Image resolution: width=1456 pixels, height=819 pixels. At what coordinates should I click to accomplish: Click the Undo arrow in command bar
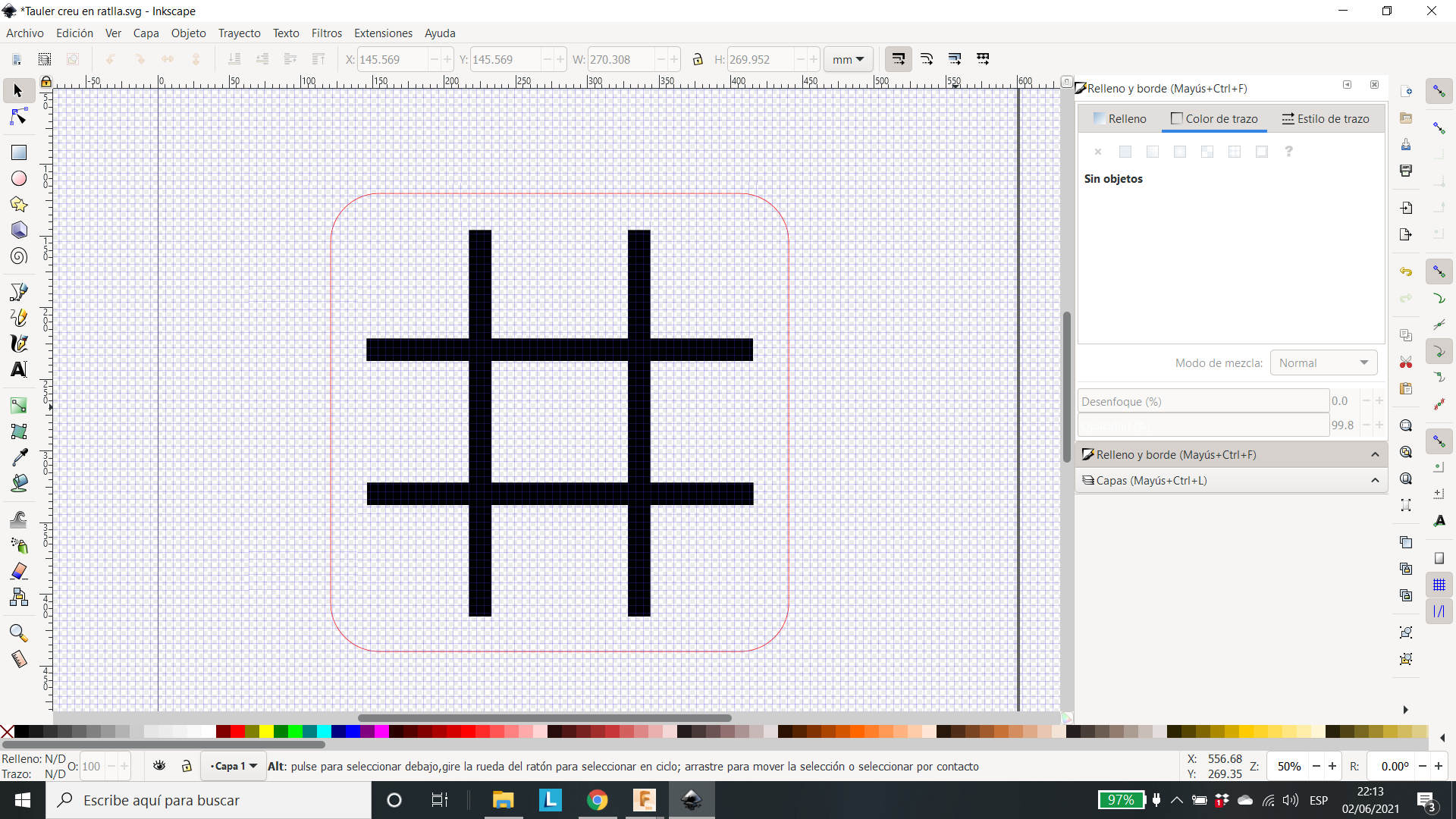1406,271
